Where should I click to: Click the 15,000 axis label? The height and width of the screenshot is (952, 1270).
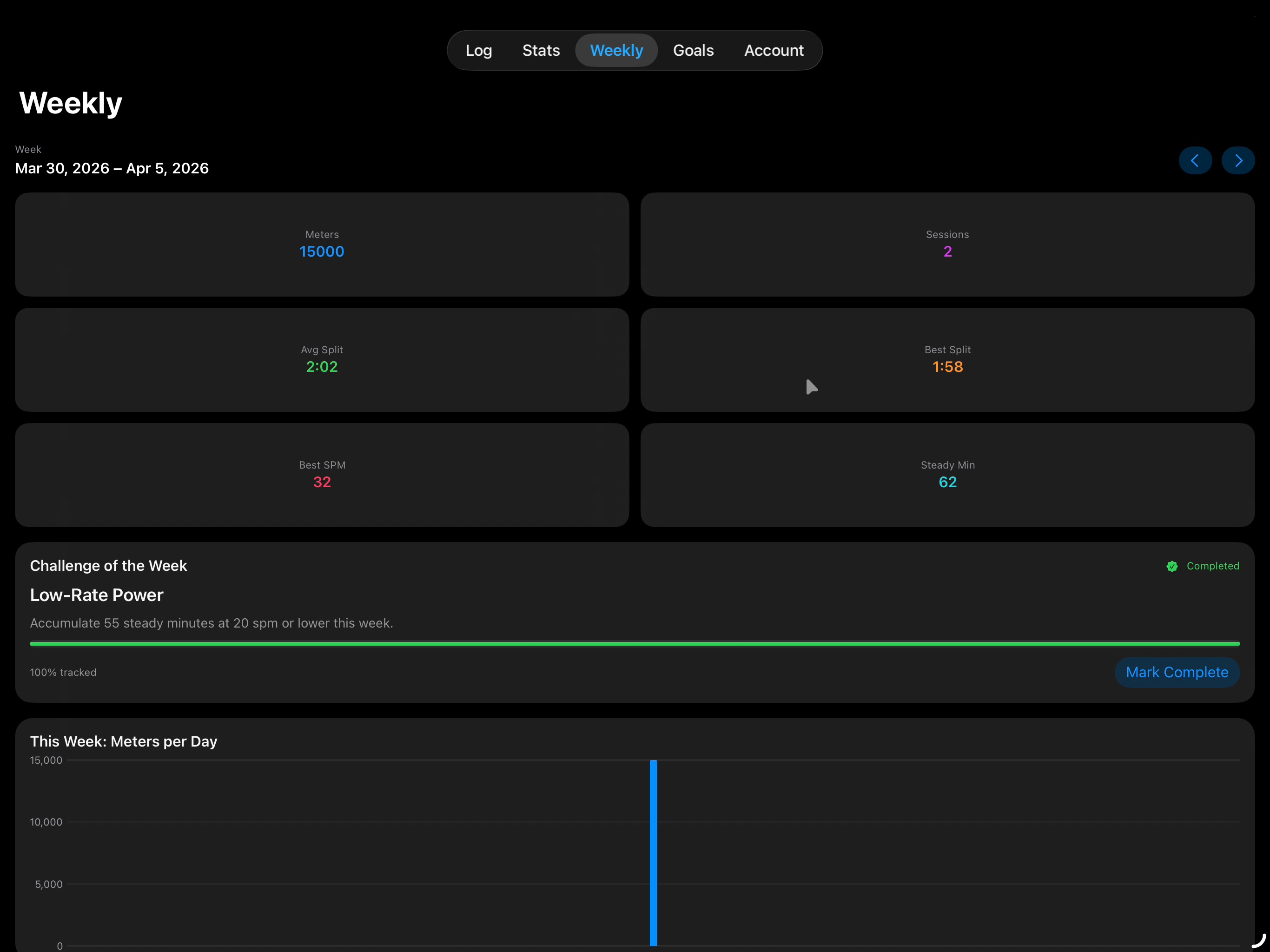[46, 760]
